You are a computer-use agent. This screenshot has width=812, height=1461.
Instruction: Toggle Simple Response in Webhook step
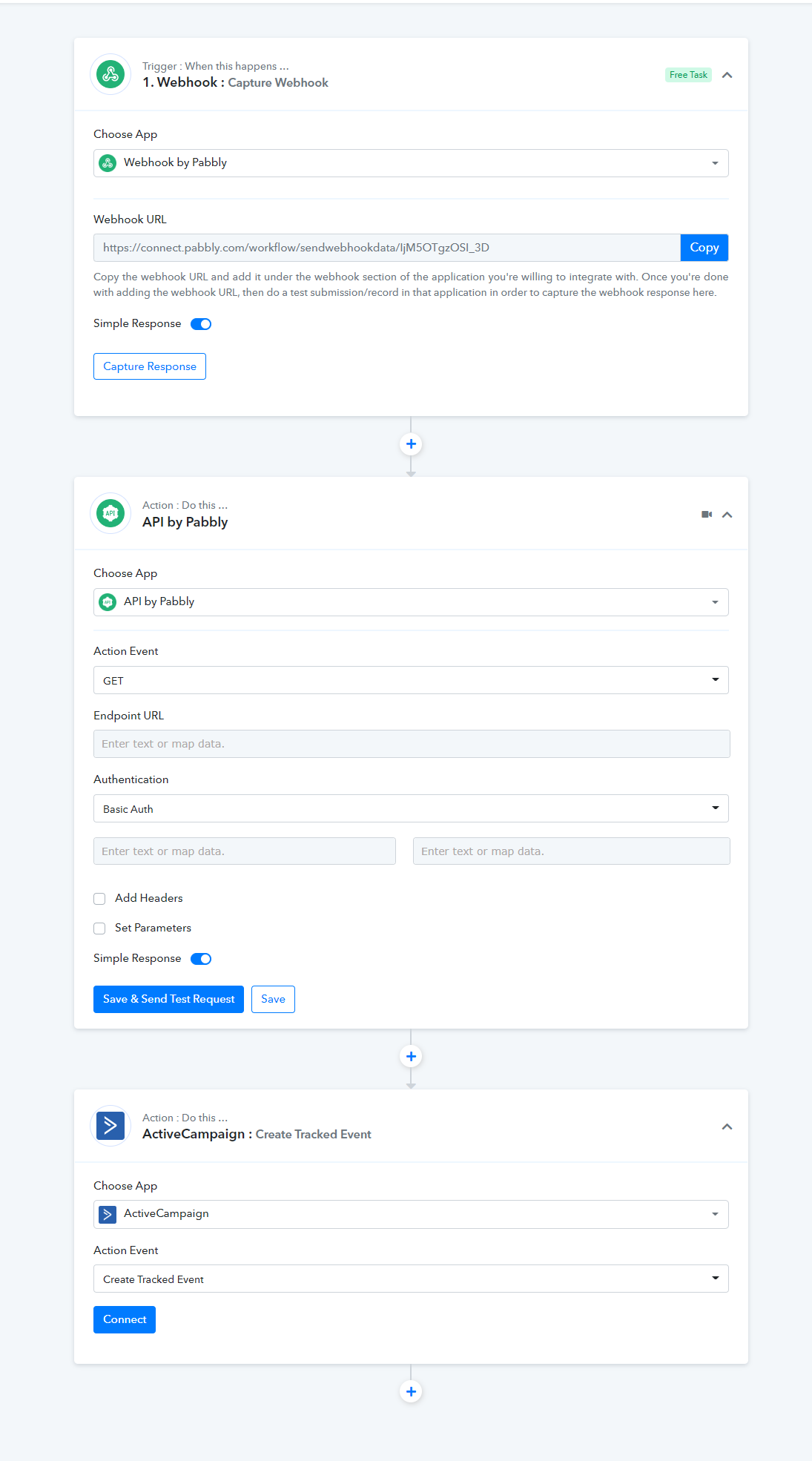pos(201,324)
